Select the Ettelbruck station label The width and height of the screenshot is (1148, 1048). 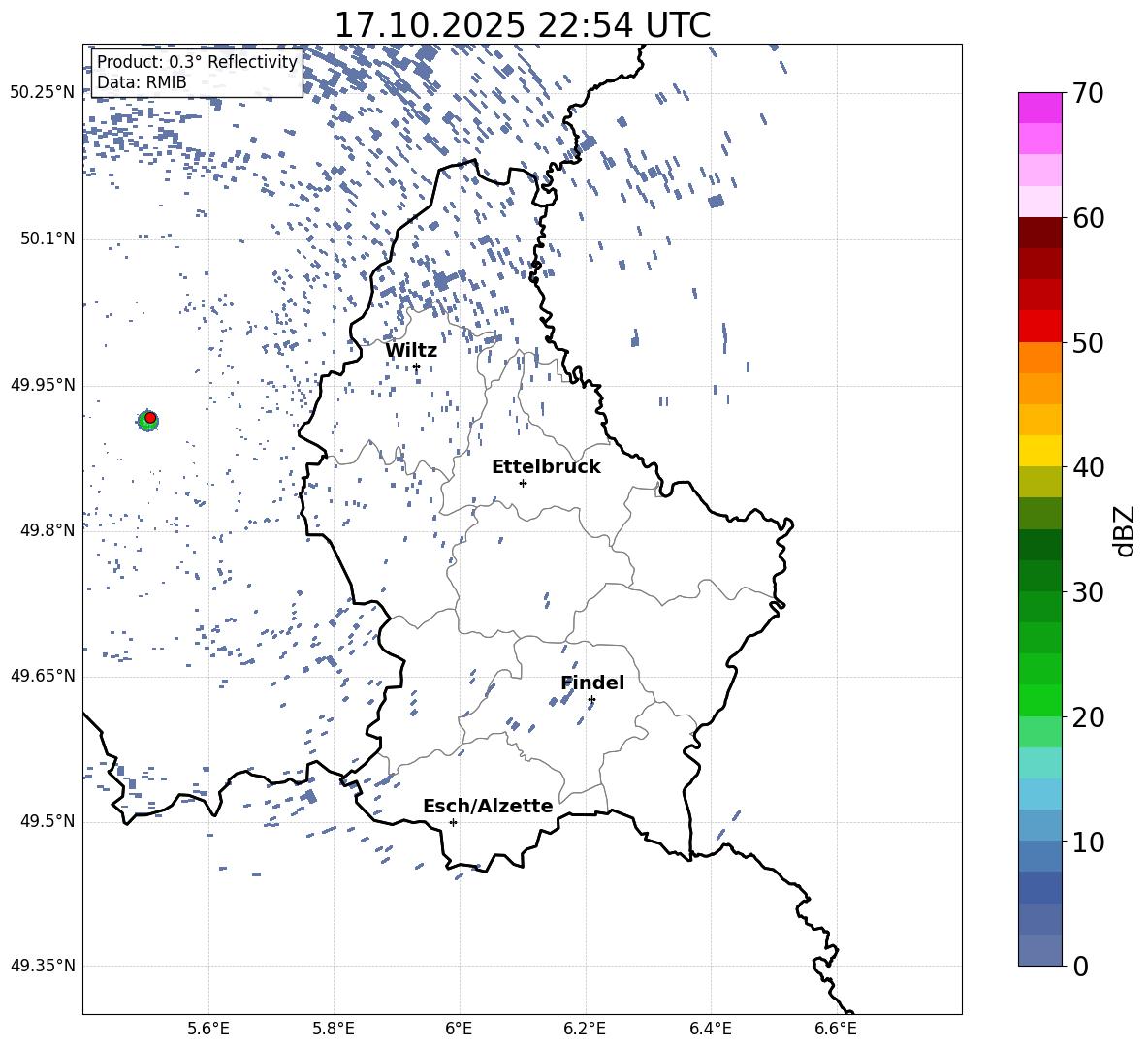coord(546,467)
